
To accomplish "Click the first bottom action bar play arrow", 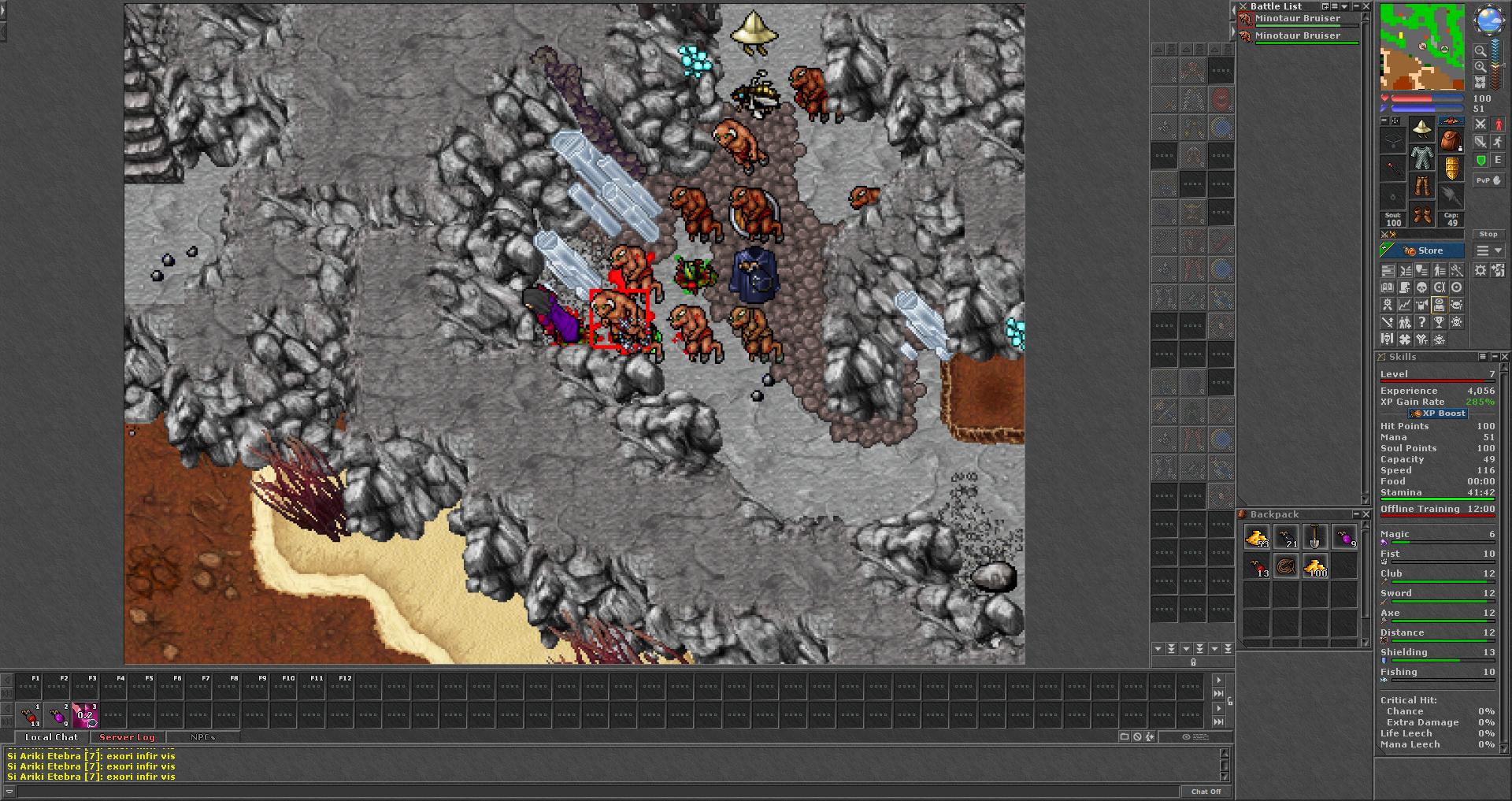I will 1219,680.
